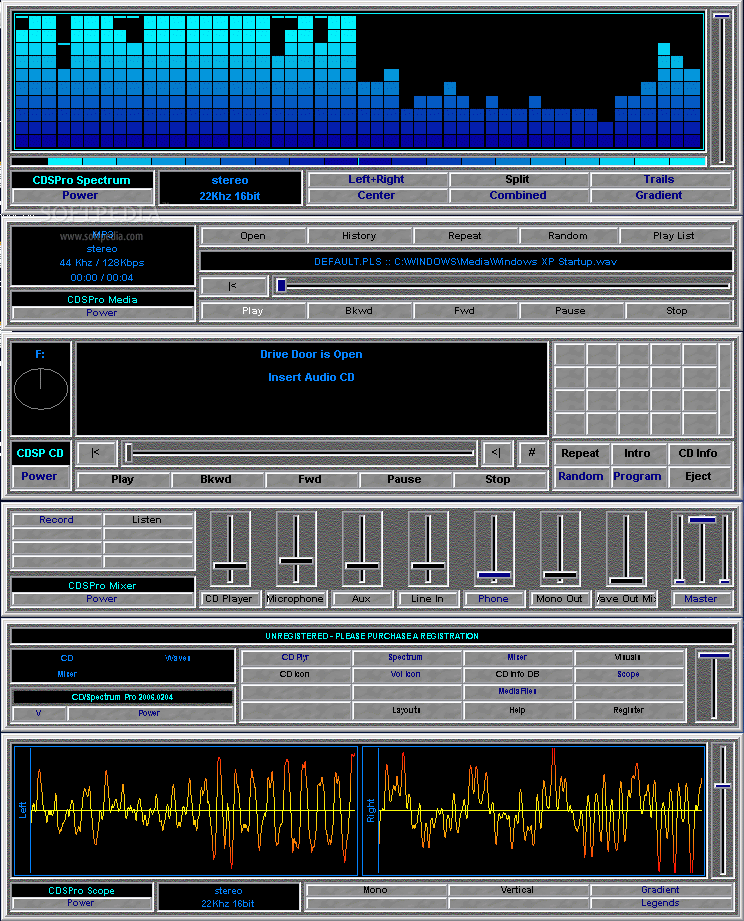The width and height of the screenshot is (744, 921).
Task: Open Visuals from the control panel
Action: 628,658
